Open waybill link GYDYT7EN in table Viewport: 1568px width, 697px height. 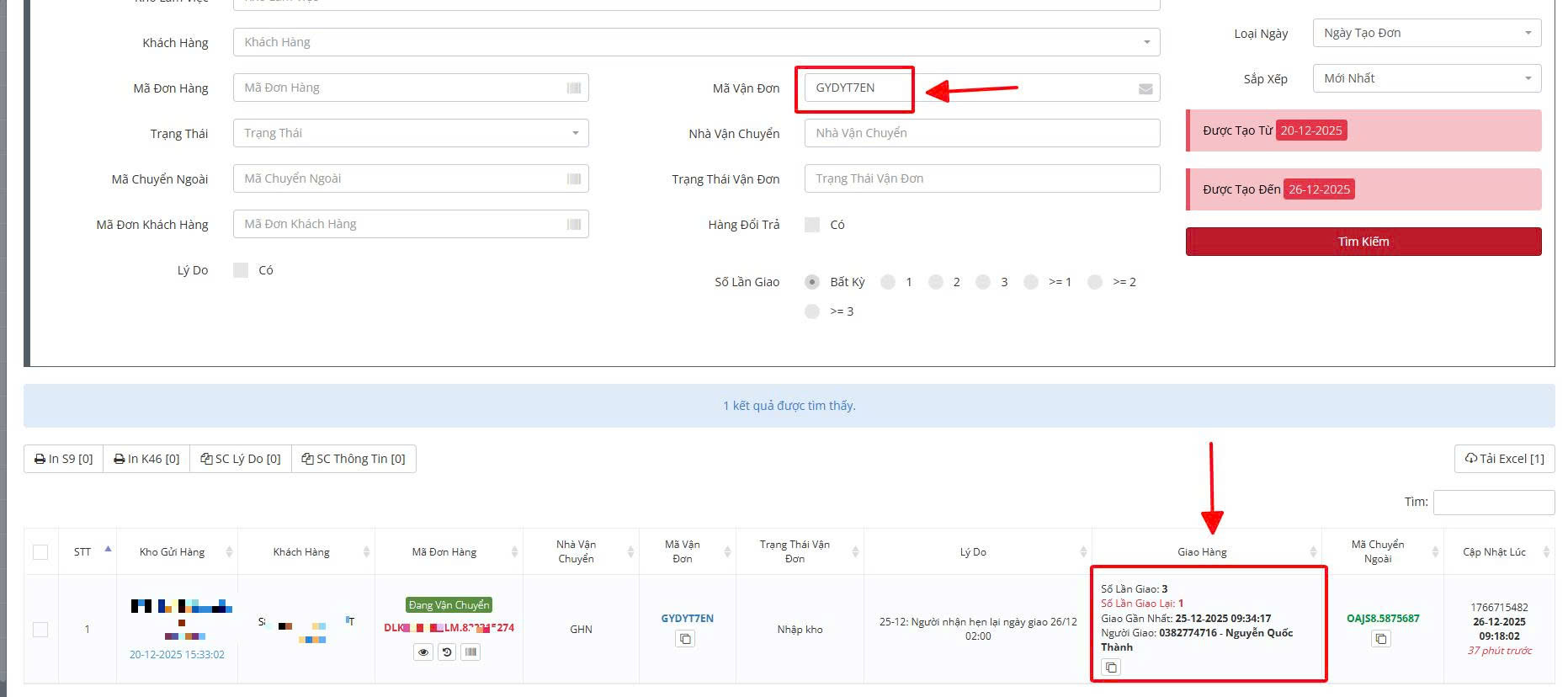pos(687,618)
